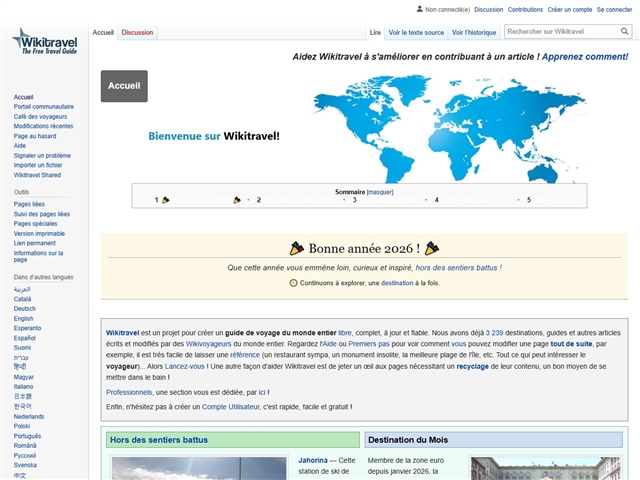The image size is (640, 480).
Task: Open Modifications récentes
Action: point(43,126)
